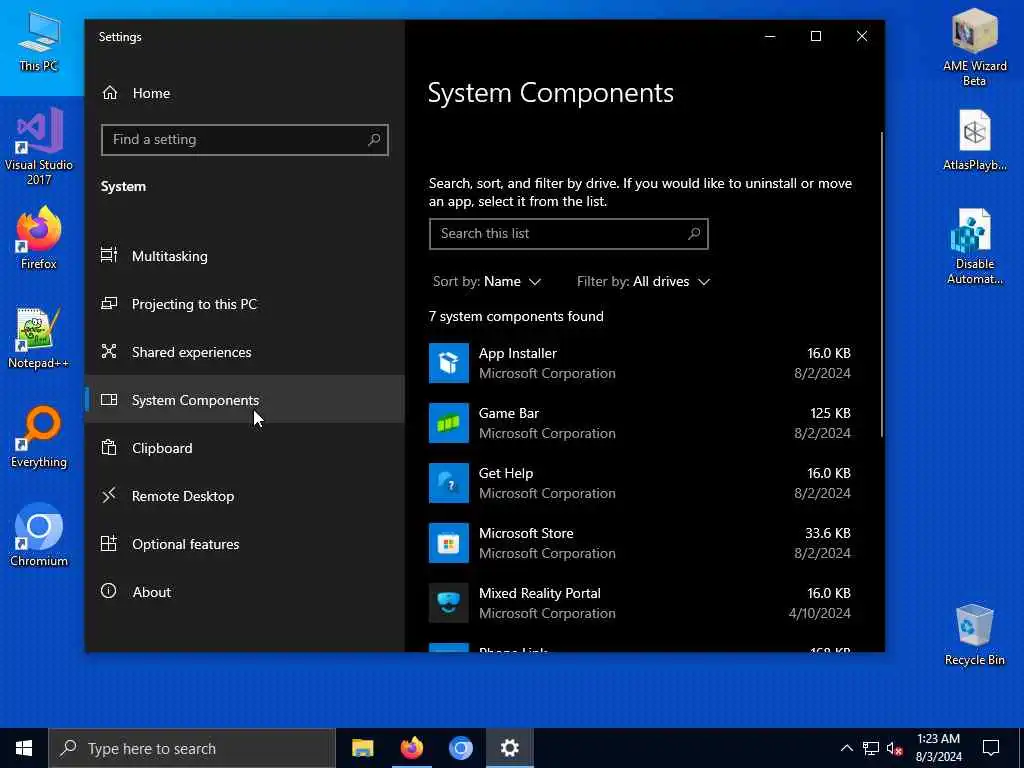
Task: Go to Clipboard settings
Action: coord(245,447)
